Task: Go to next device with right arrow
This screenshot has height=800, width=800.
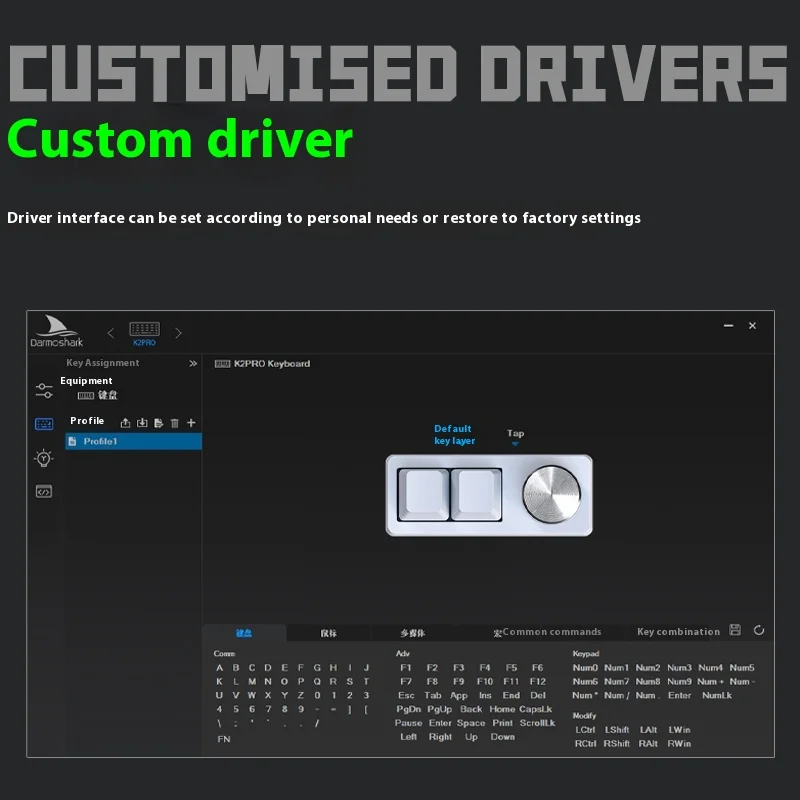Action: 178,333
